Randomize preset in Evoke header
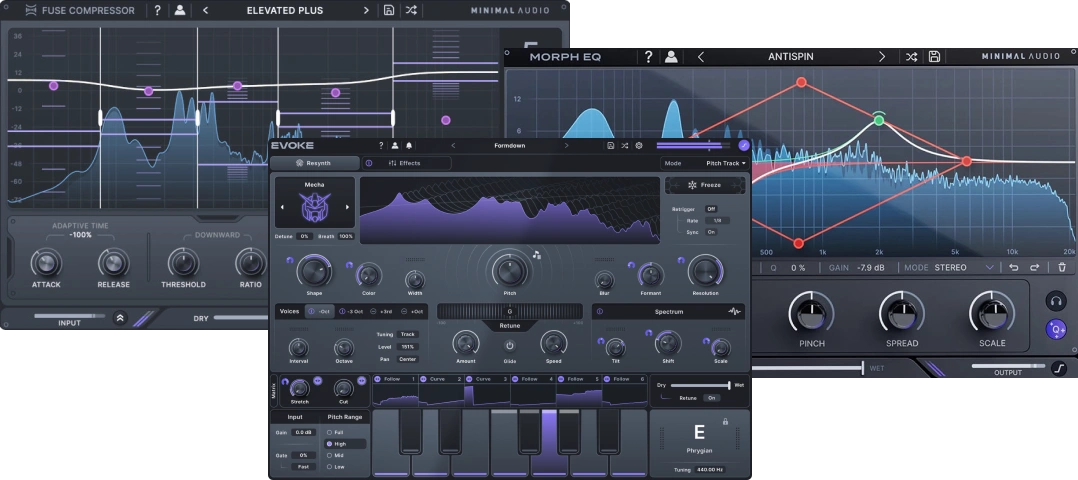The height and width of the screenshot is (480, 1078). pyautogui.click(x=624, y=146)
